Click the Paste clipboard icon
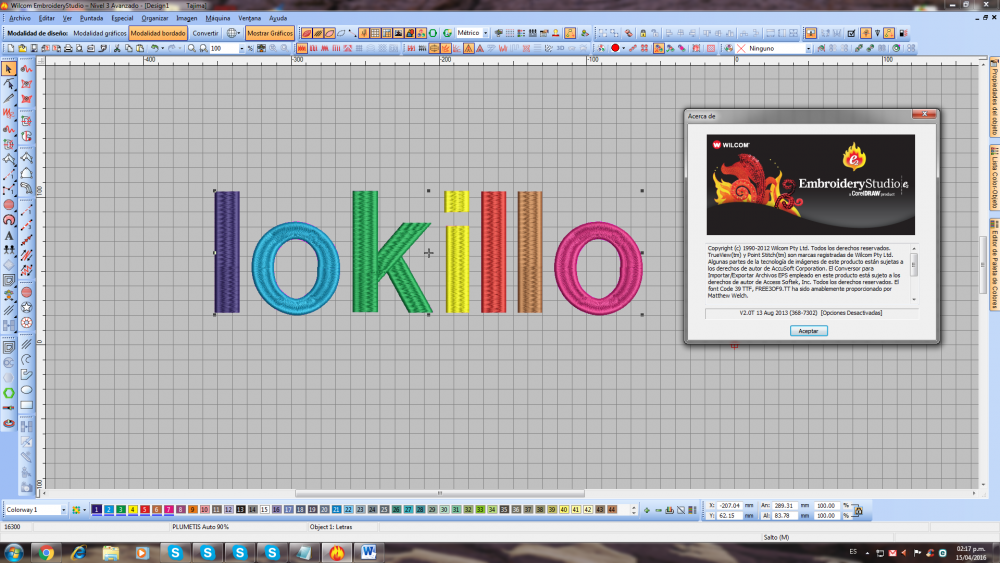The image size is (1000, 563). pos(140,48)
